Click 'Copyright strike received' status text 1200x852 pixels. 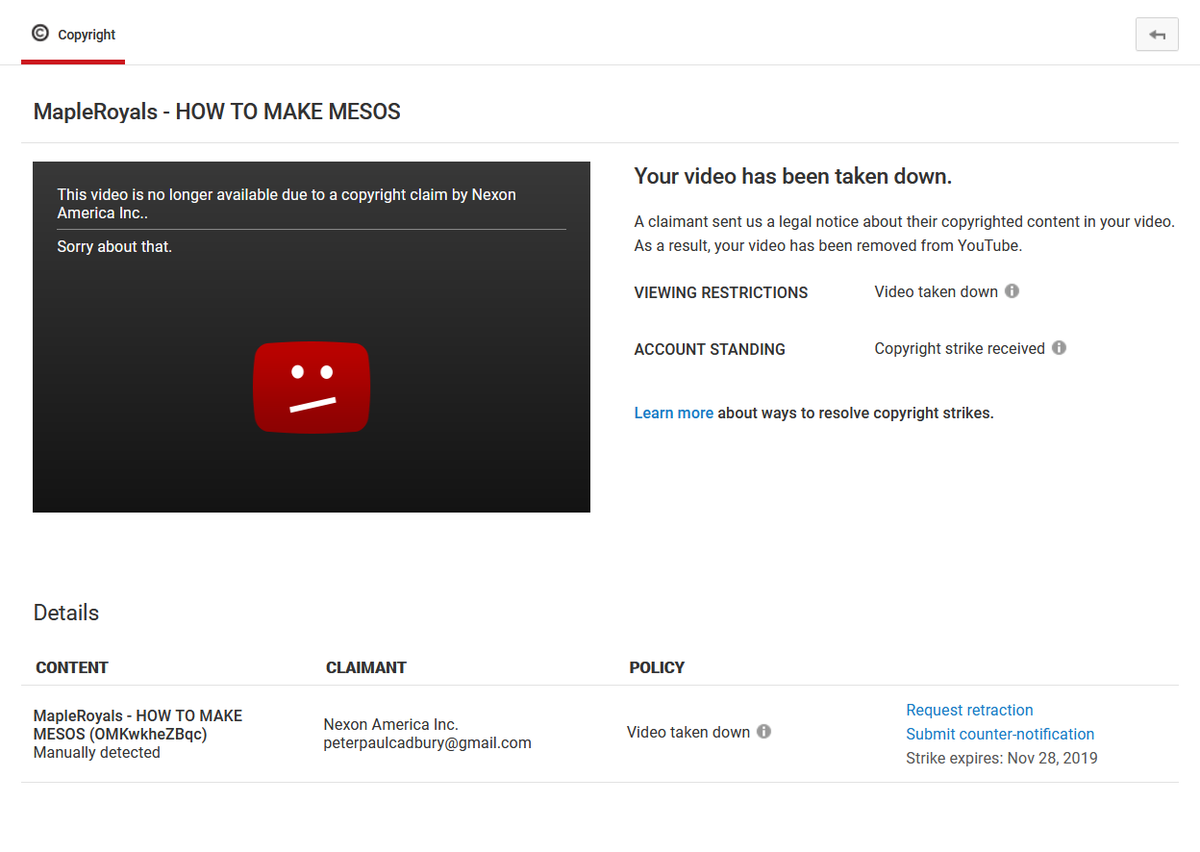960,349
